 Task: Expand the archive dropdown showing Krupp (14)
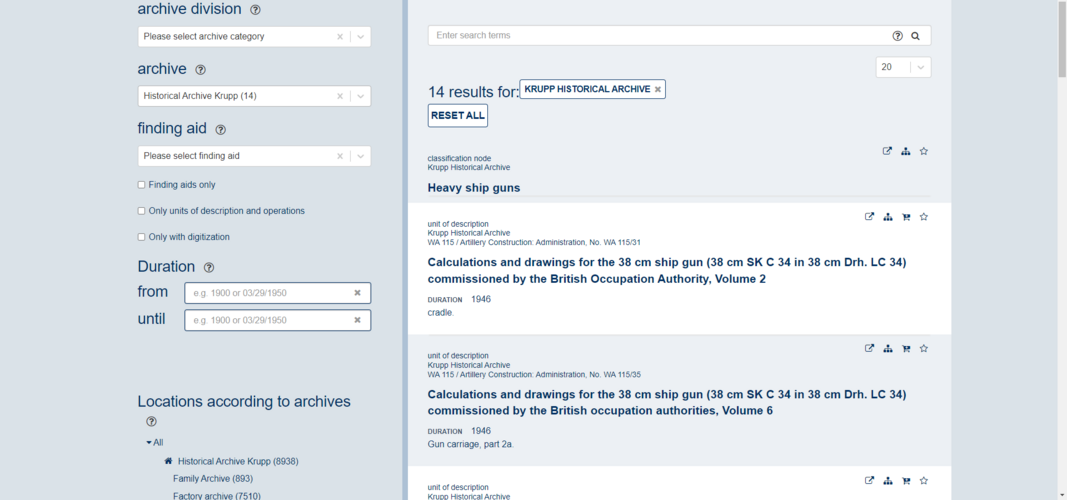pyautogui.click(x=361, y=97)
